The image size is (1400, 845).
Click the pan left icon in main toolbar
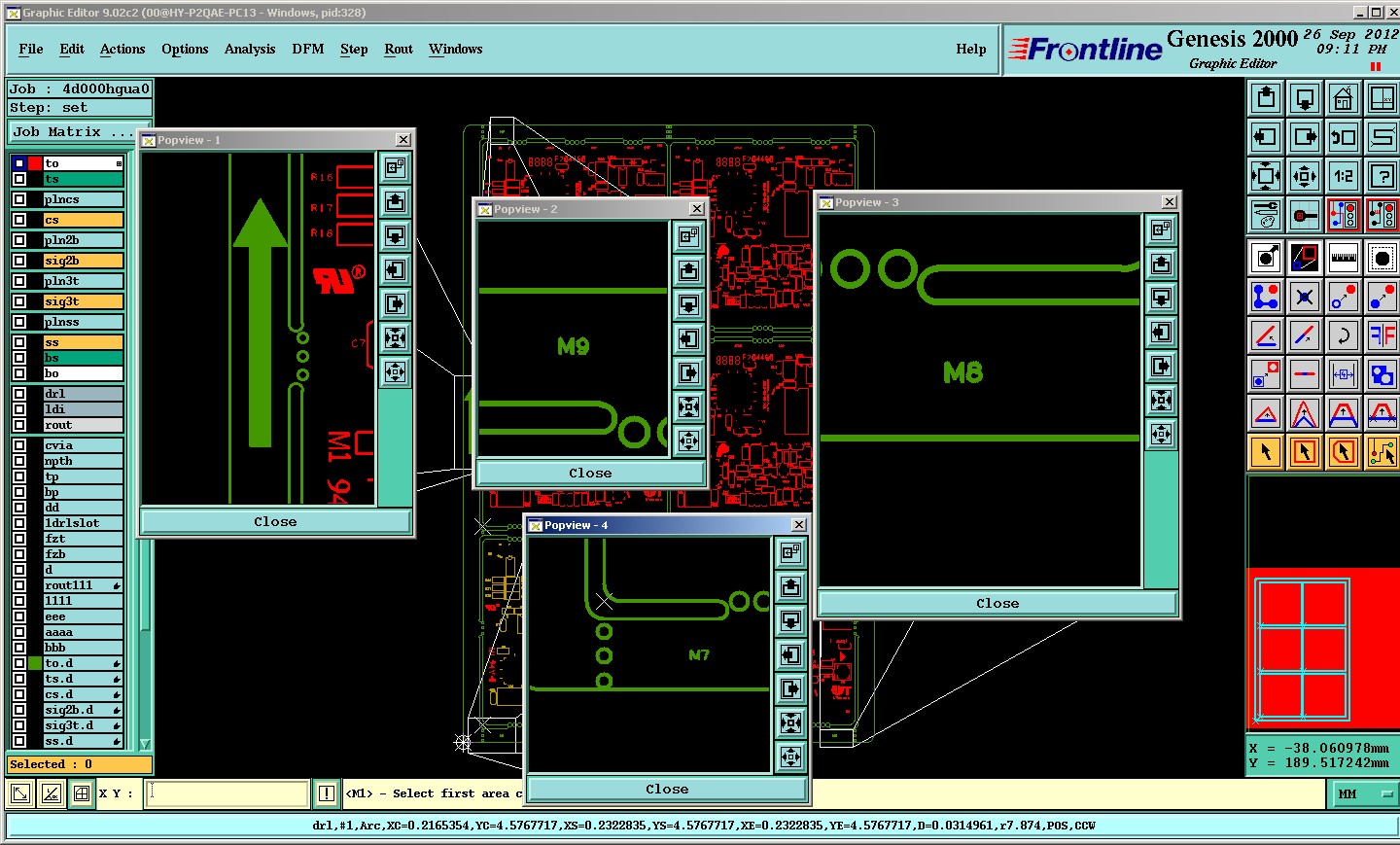pyautogui.click(x=1266, y=137)
